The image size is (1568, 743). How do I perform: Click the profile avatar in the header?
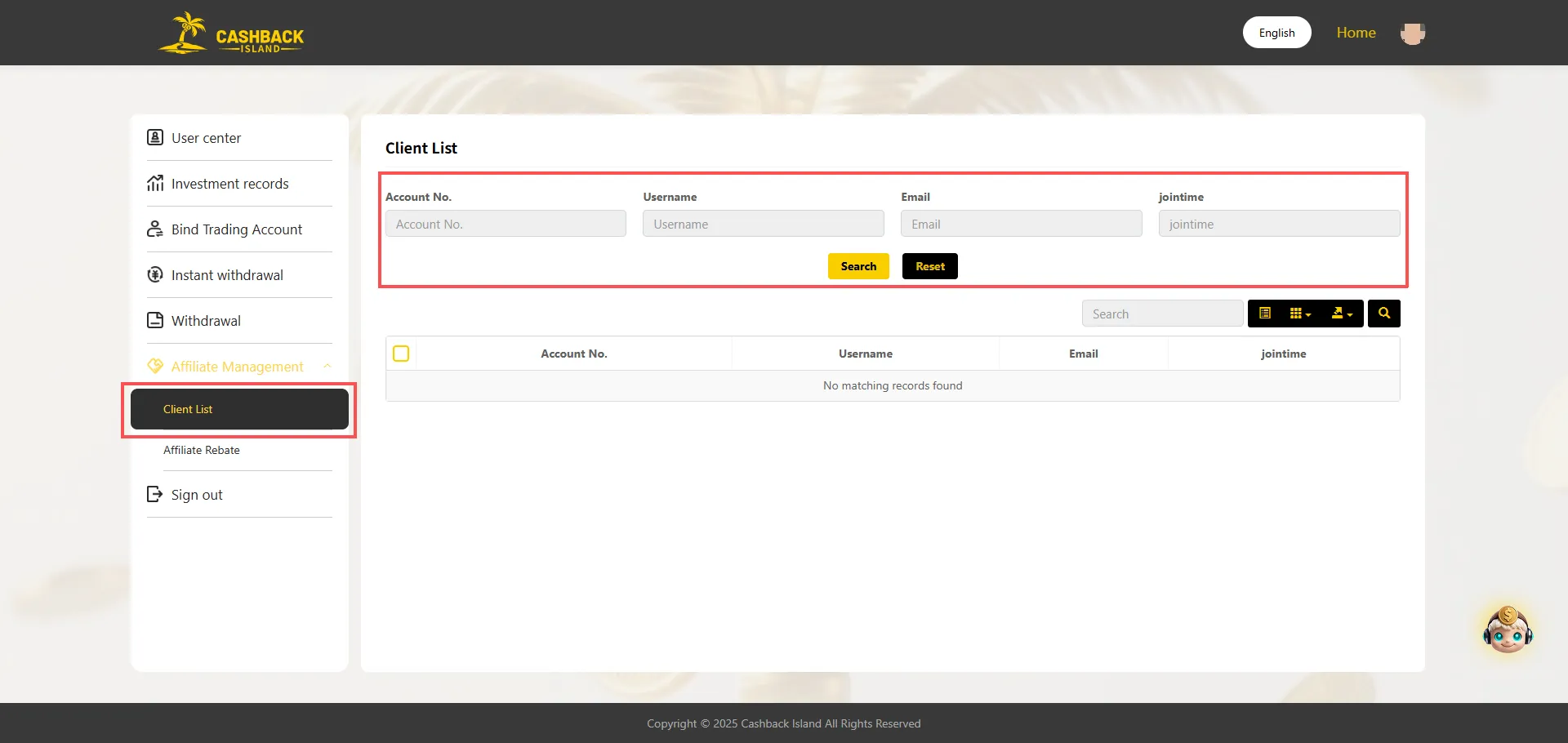pos(1412,33)
